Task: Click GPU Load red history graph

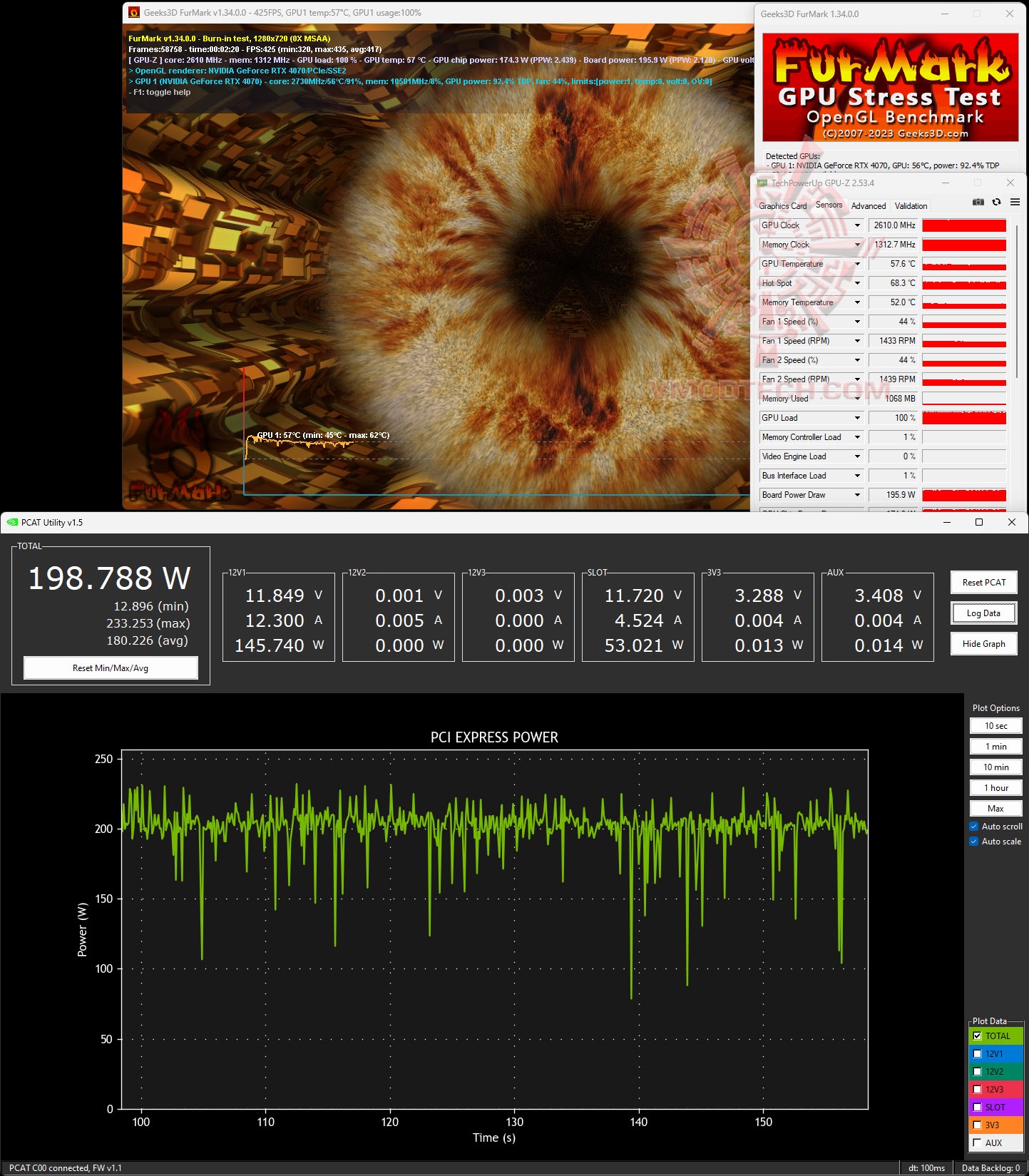Action: 964,418
